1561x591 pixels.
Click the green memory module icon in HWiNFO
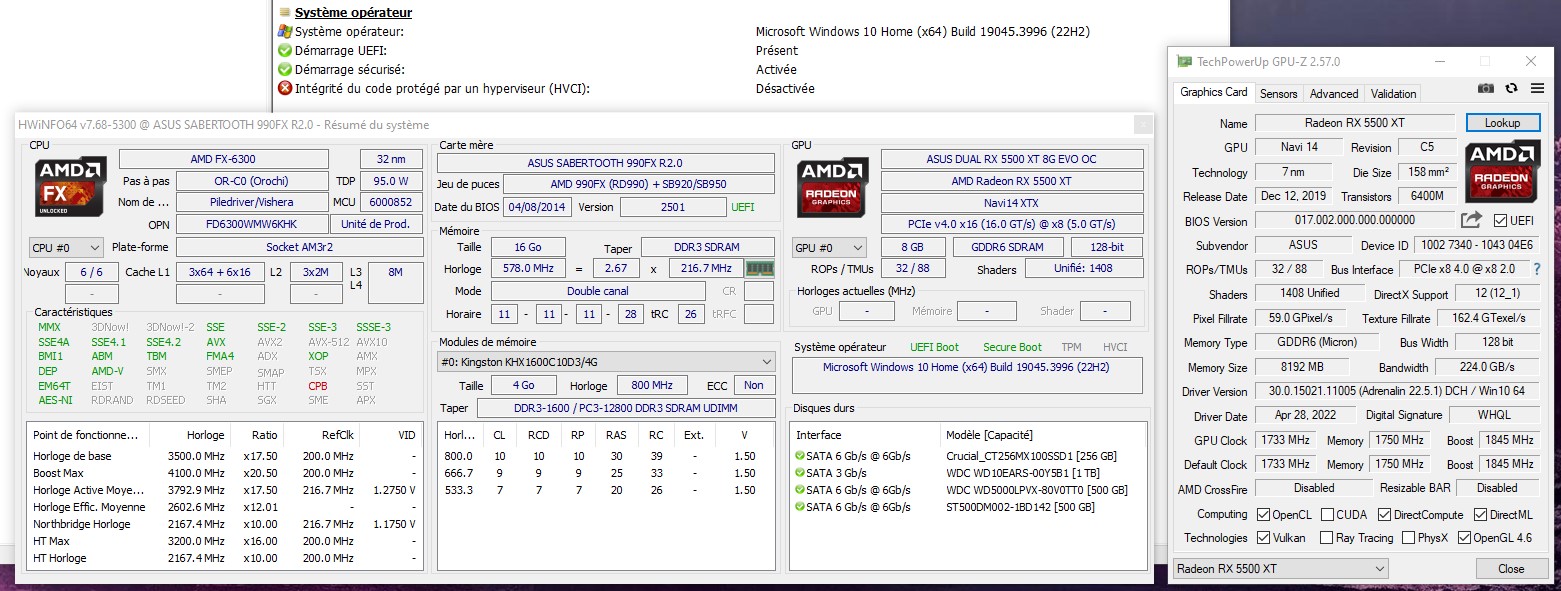760,268
